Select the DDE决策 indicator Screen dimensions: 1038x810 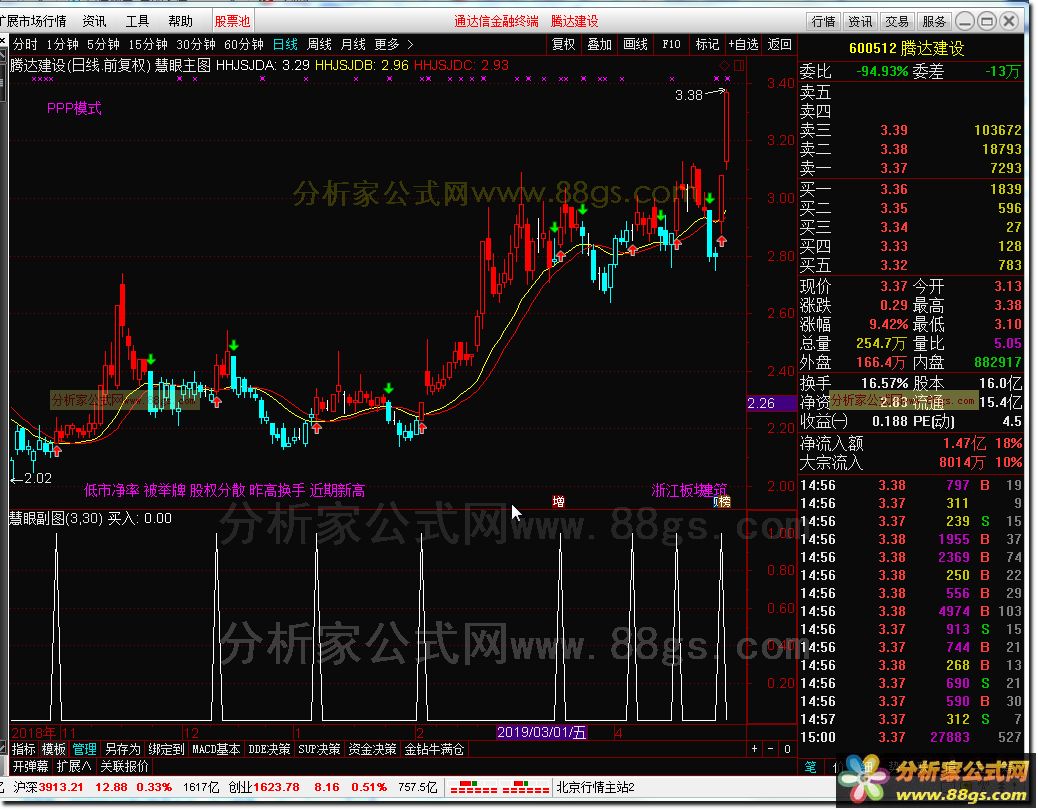click(269, 749)
